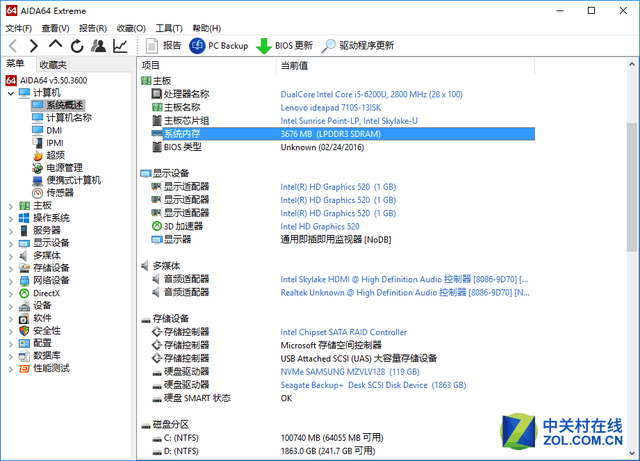640x461 pixels.
Task: Click the 安全性 shield icon
Action: [24, 331]
